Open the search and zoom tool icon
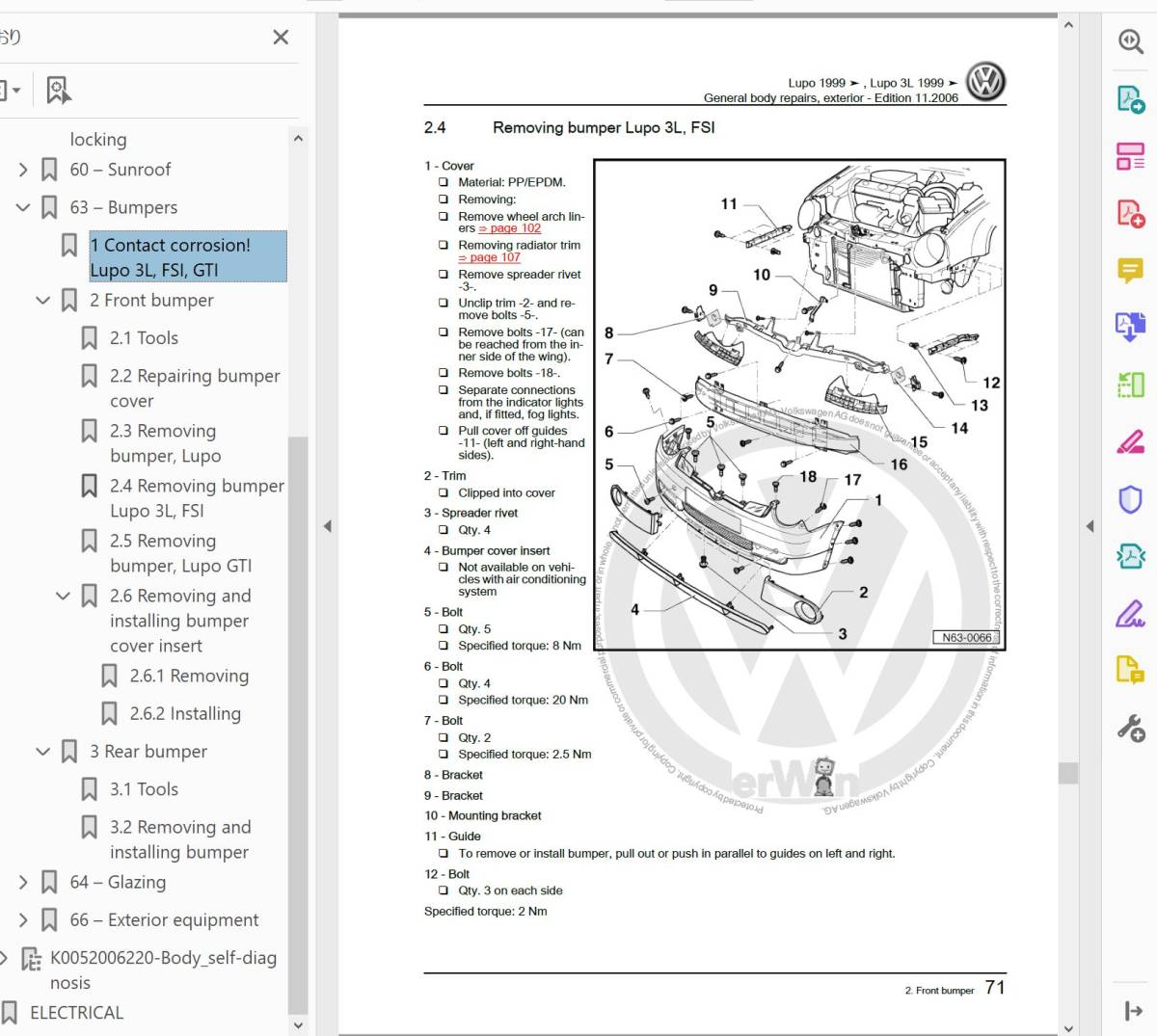Screen dimensions: 1157x1036 [x=1130, y=40]
